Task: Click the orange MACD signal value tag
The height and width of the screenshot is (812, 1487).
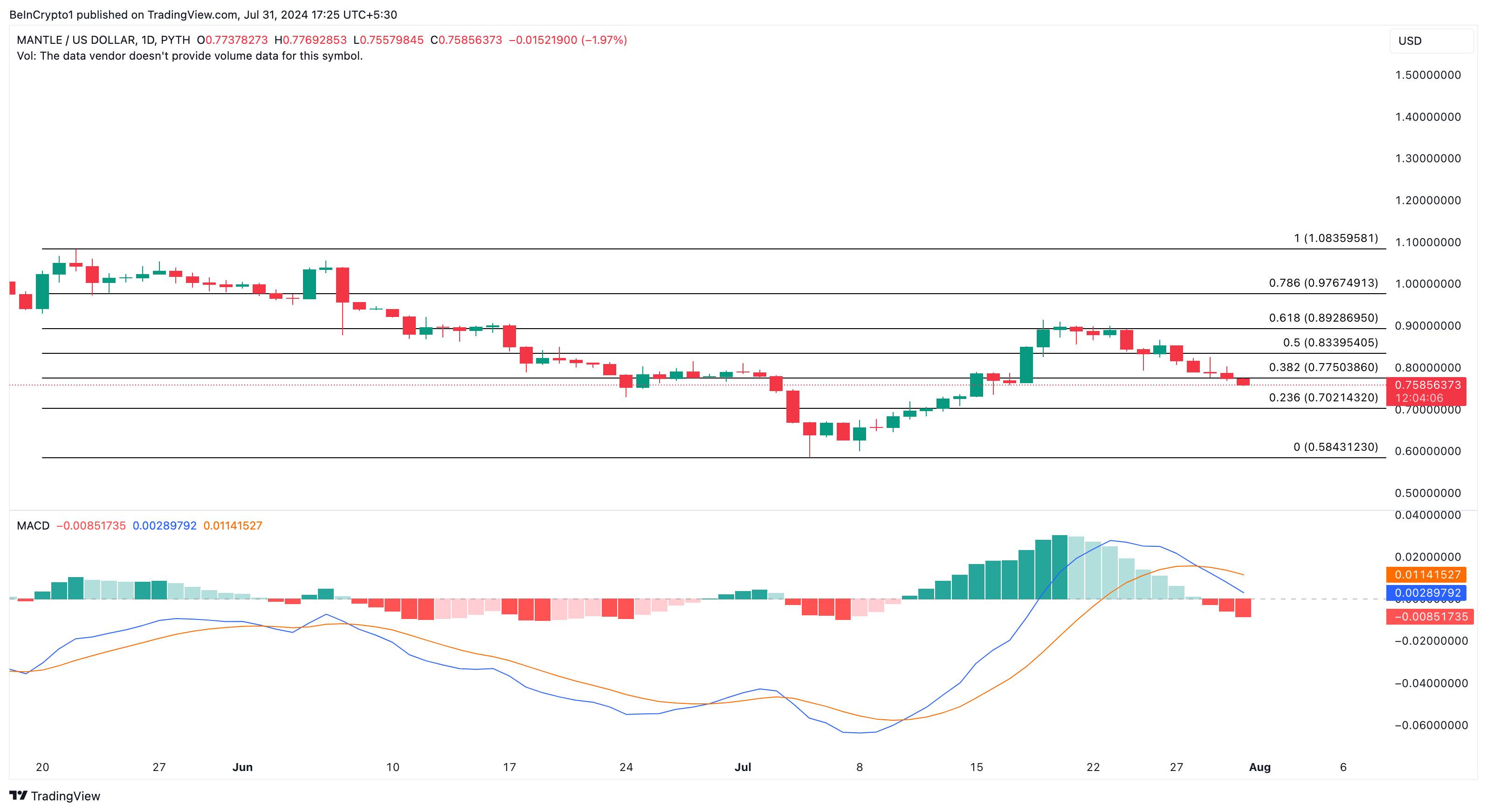Action: [1427, 574]
